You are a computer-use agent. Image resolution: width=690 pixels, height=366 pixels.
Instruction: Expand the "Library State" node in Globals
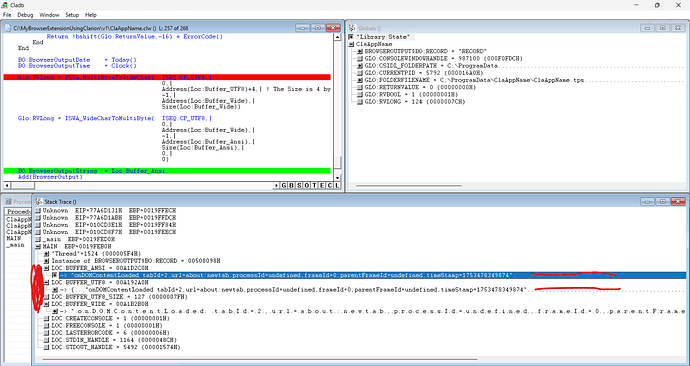(351, 37)
